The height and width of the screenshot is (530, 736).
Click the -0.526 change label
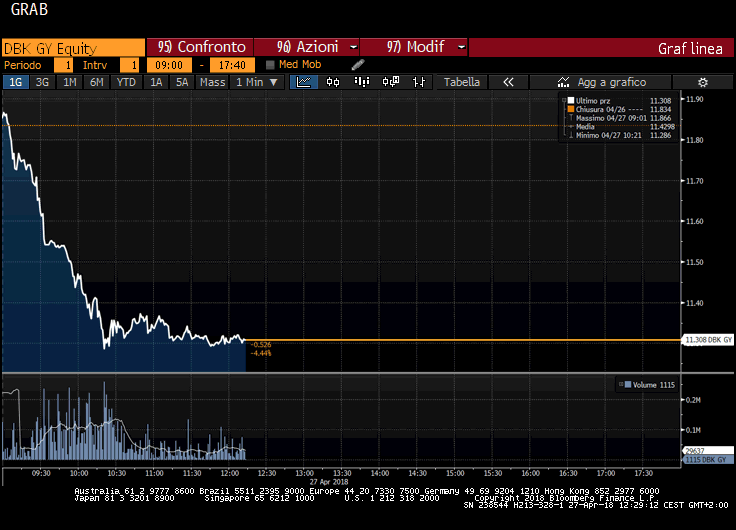coord(261,345)
